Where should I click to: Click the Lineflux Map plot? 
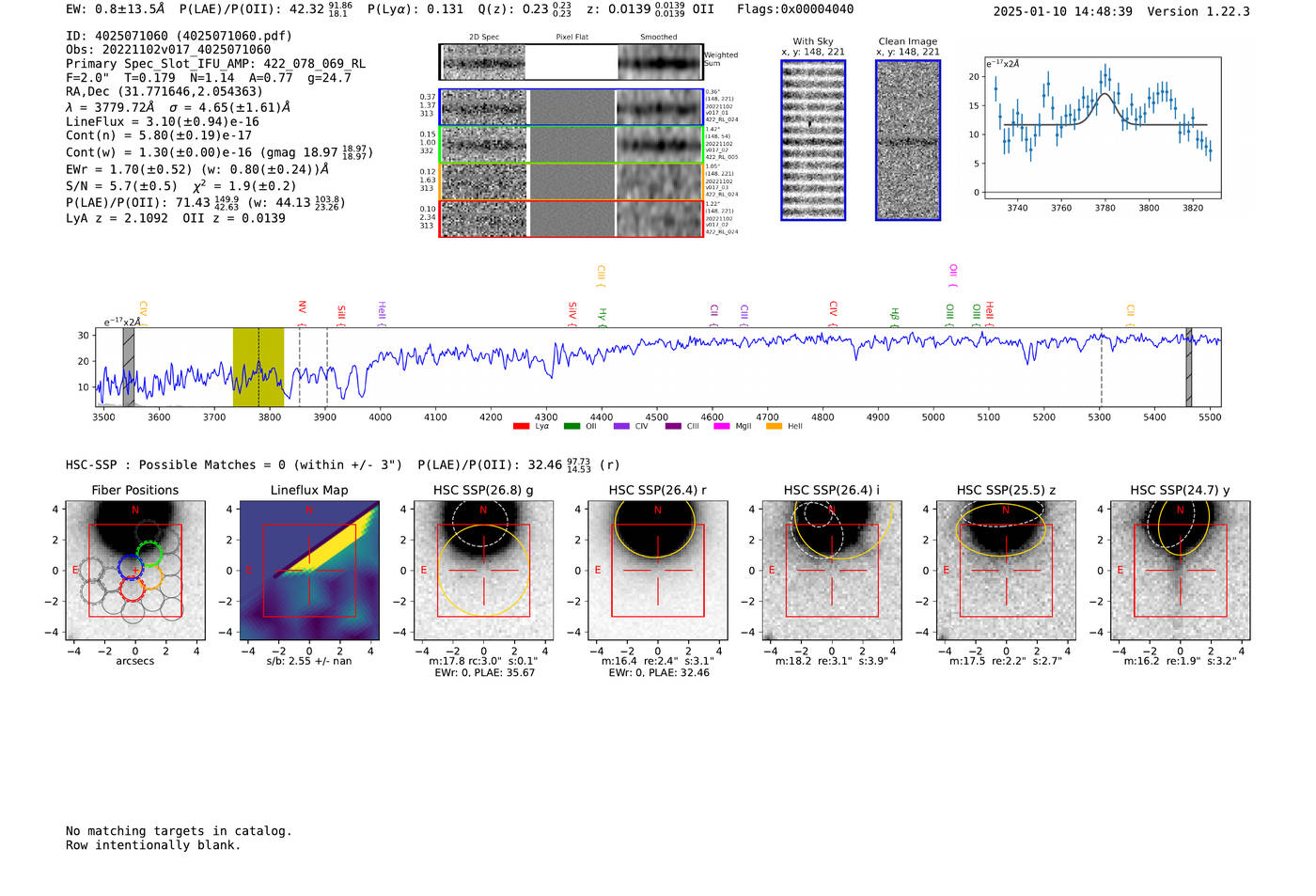click(x=309, y=570)
